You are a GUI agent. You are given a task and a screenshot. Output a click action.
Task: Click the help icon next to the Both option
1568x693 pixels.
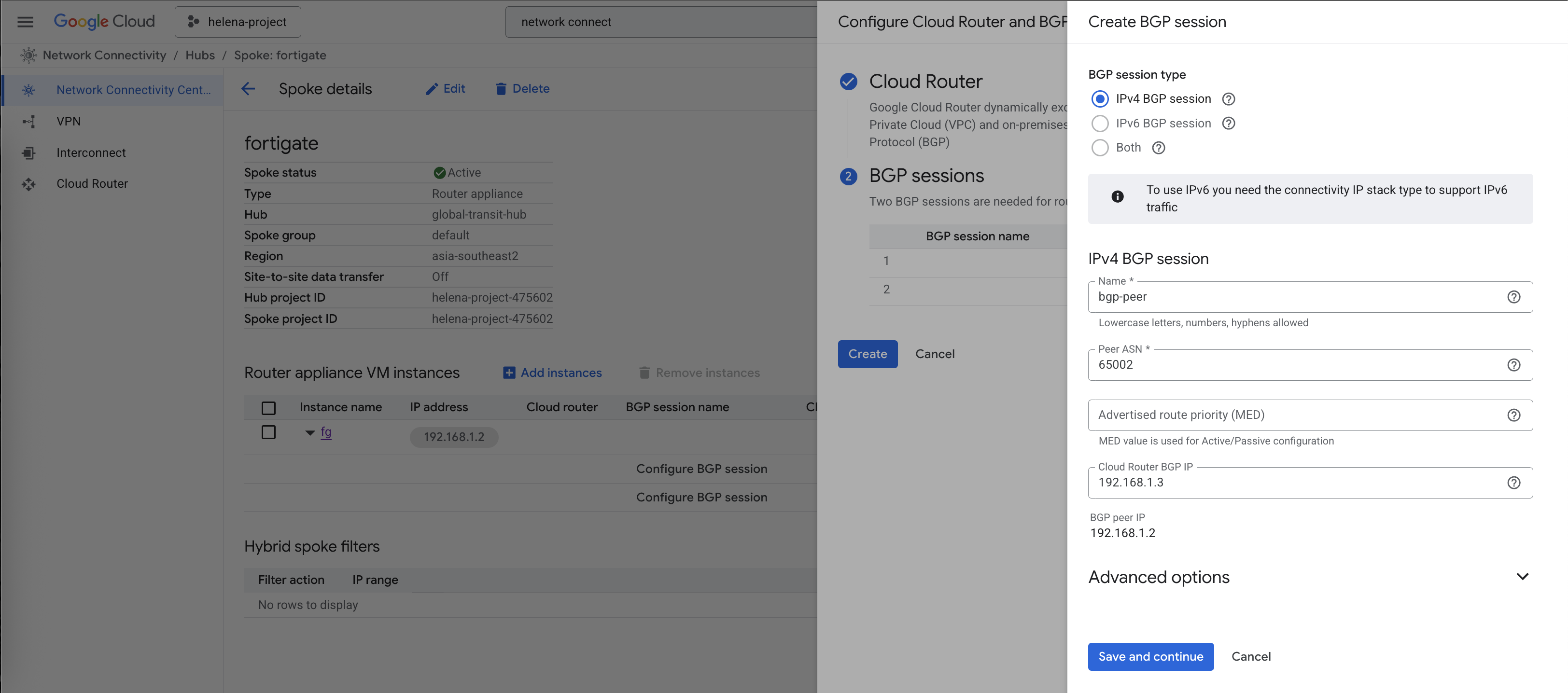[1158, 148]
